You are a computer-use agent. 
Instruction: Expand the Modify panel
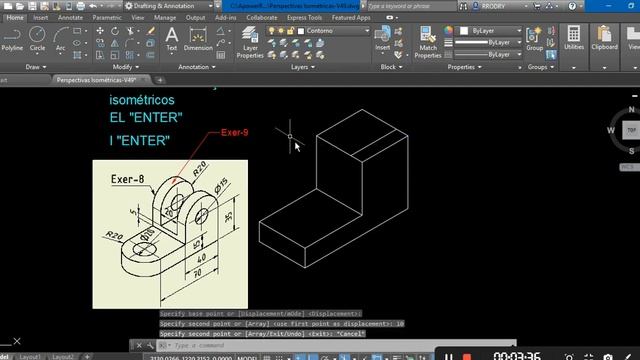(x=126, y=67)
